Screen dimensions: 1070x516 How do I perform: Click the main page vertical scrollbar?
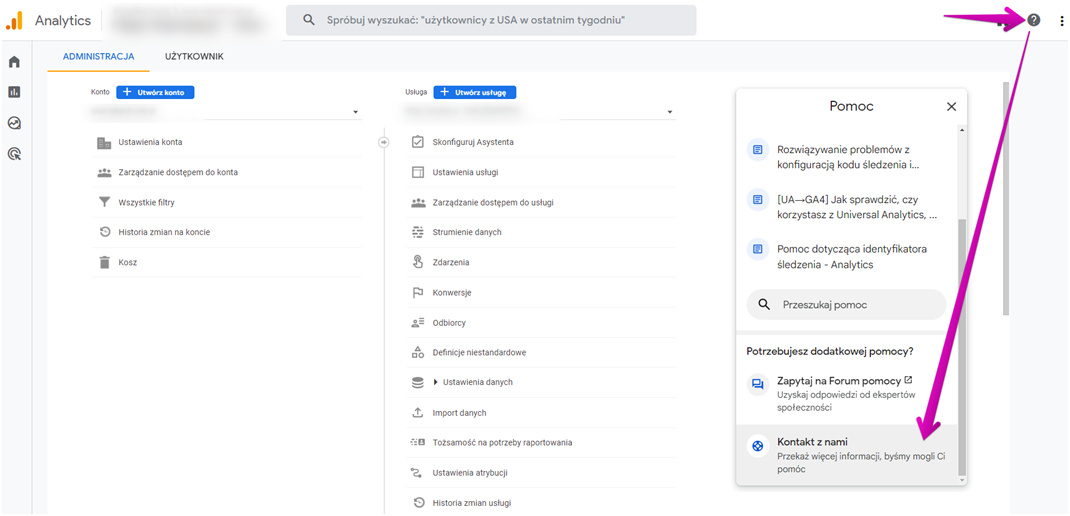click(1005, 199)
